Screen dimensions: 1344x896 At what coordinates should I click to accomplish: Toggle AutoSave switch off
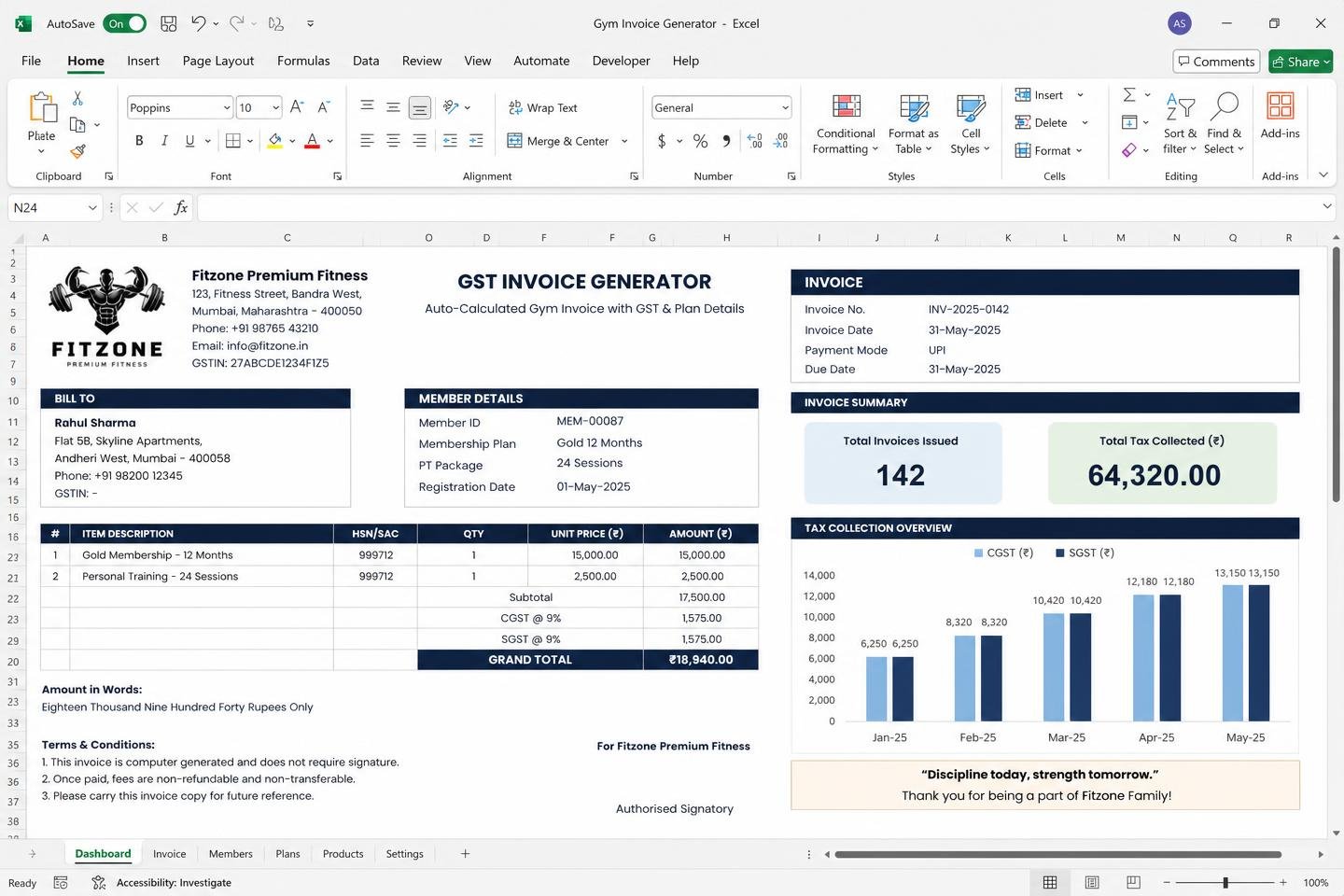point(125,23)
